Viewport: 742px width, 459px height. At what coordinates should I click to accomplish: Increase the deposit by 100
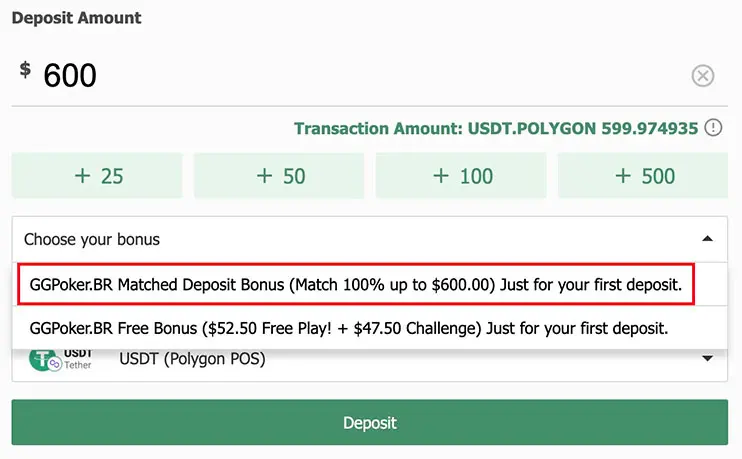point(461,176)
